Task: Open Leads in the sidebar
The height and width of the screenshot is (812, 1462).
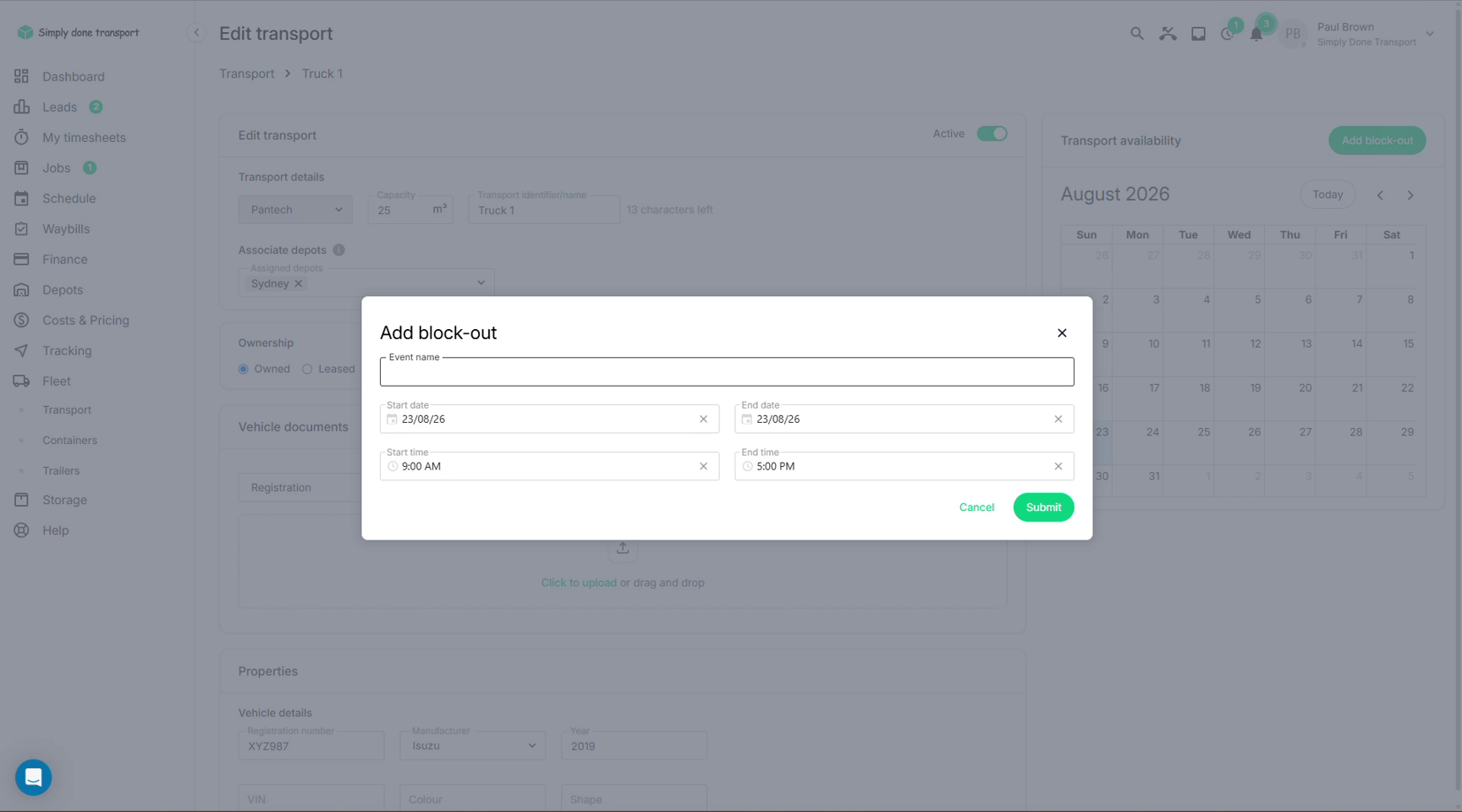Action: tap(59, 107)
